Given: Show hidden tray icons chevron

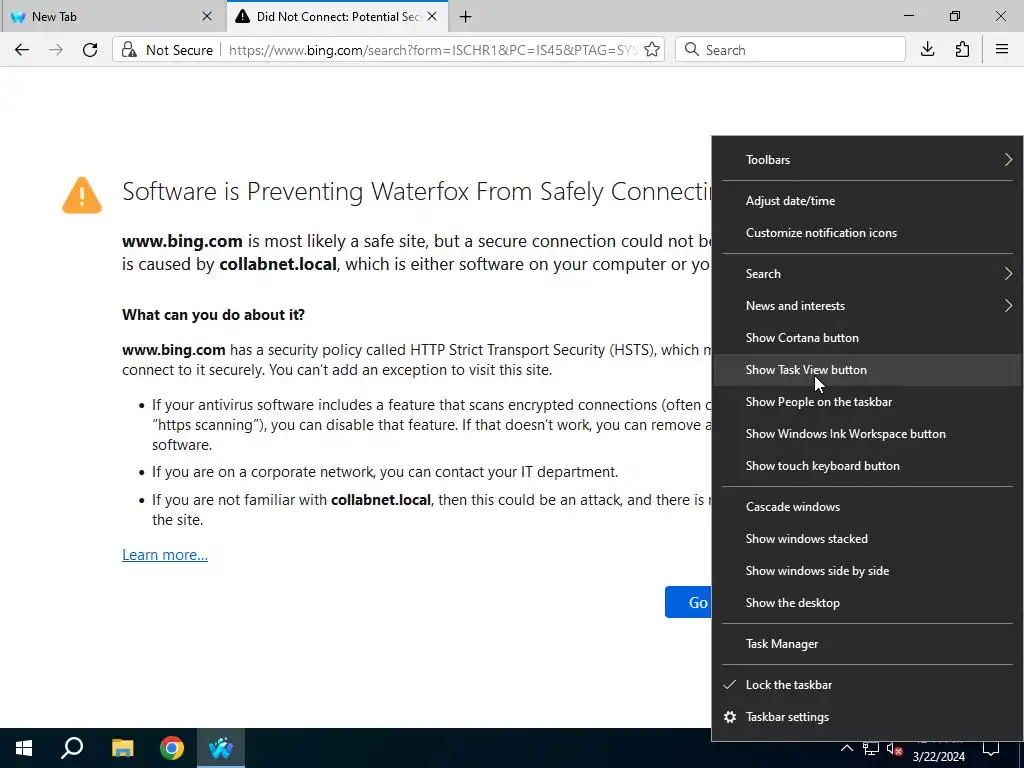Looking at the screenshot, I should [846, 748].
